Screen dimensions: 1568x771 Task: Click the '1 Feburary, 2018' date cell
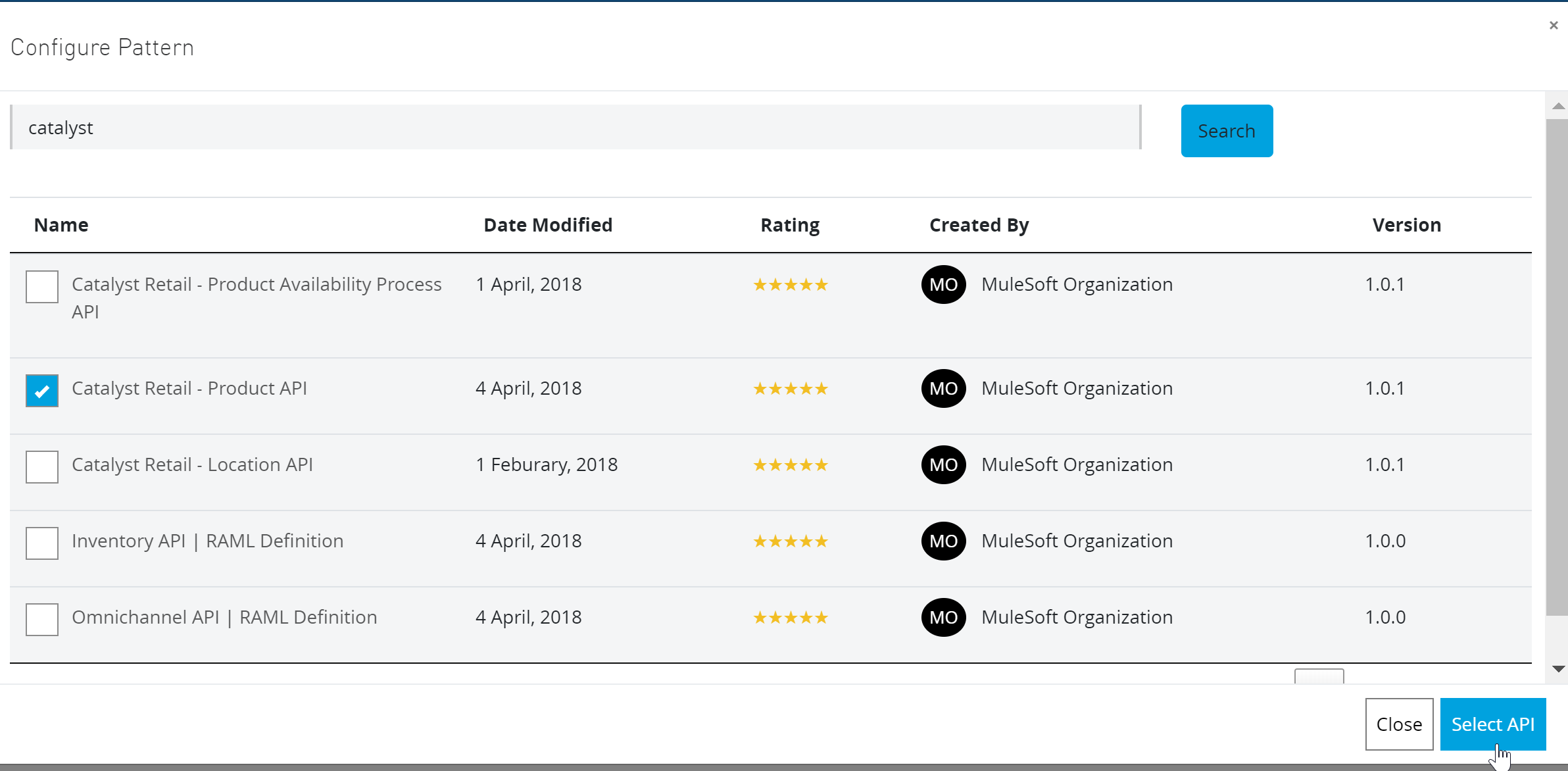click(547, 464)
